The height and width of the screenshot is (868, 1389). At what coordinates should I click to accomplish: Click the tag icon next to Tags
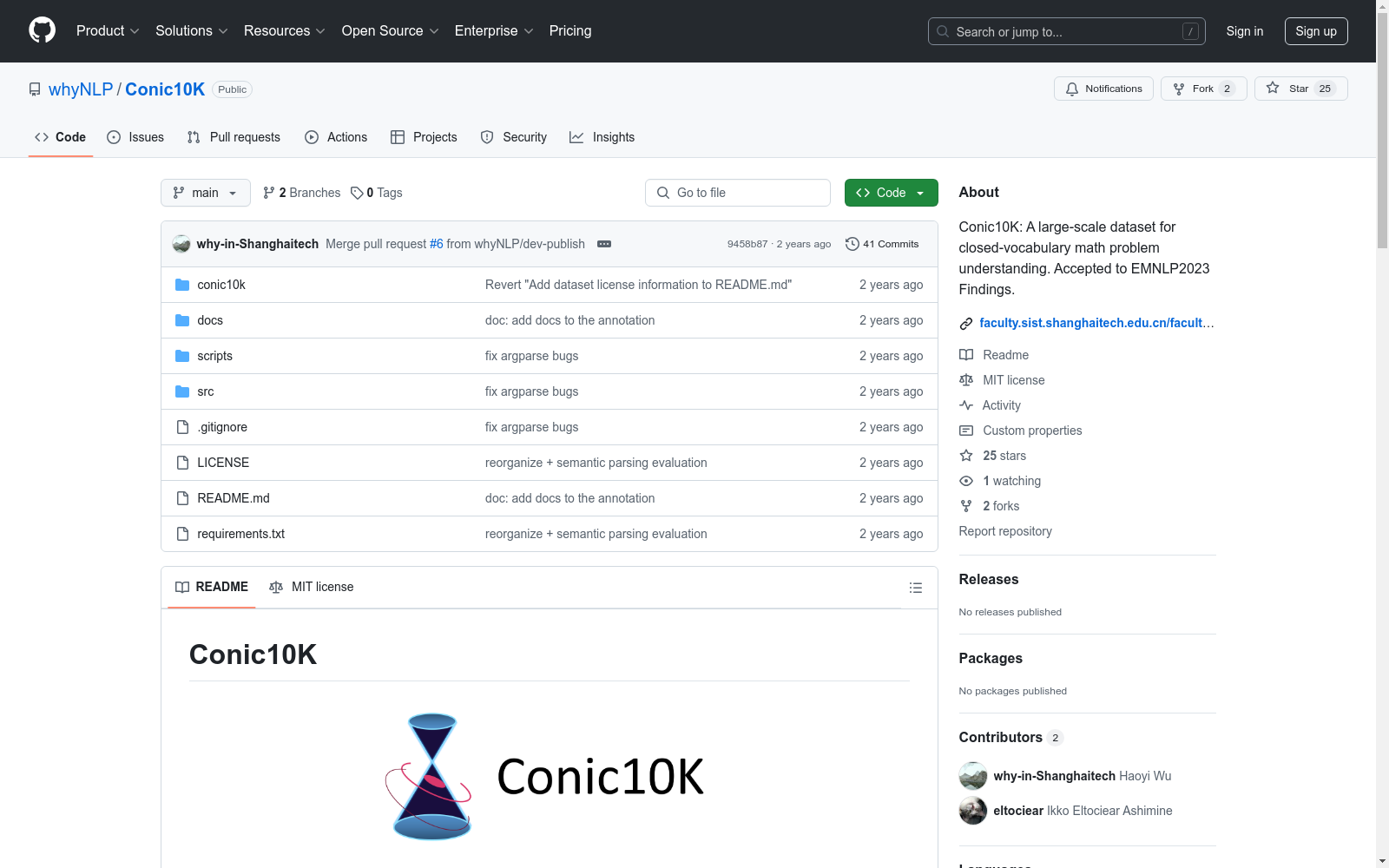[357, 193]
